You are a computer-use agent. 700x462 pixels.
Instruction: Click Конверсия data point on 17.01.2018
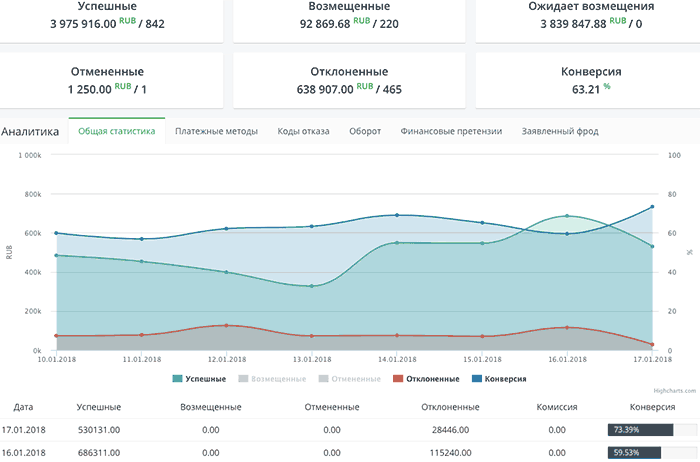[x=652, y=207]
